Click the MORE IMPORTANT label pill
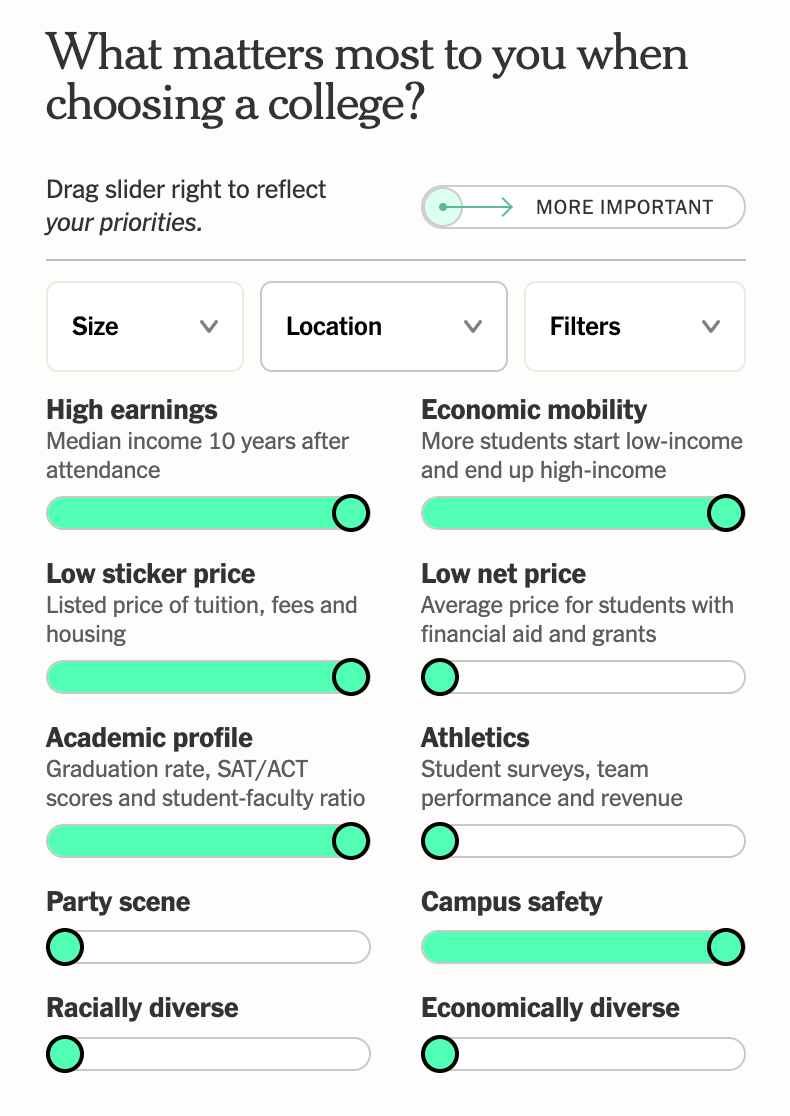Screen dimensions: 790x1116 [x=583, y=207]
